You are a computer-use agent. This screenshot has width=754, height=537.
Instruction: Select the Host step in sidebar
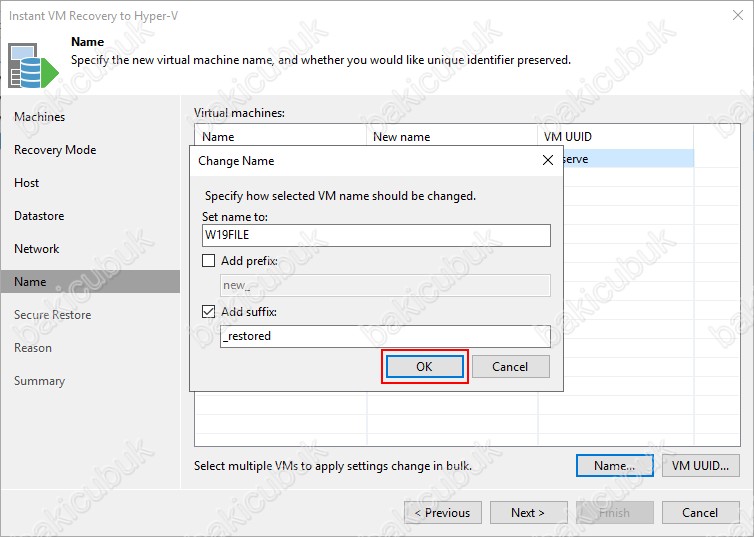click(27, 183)
